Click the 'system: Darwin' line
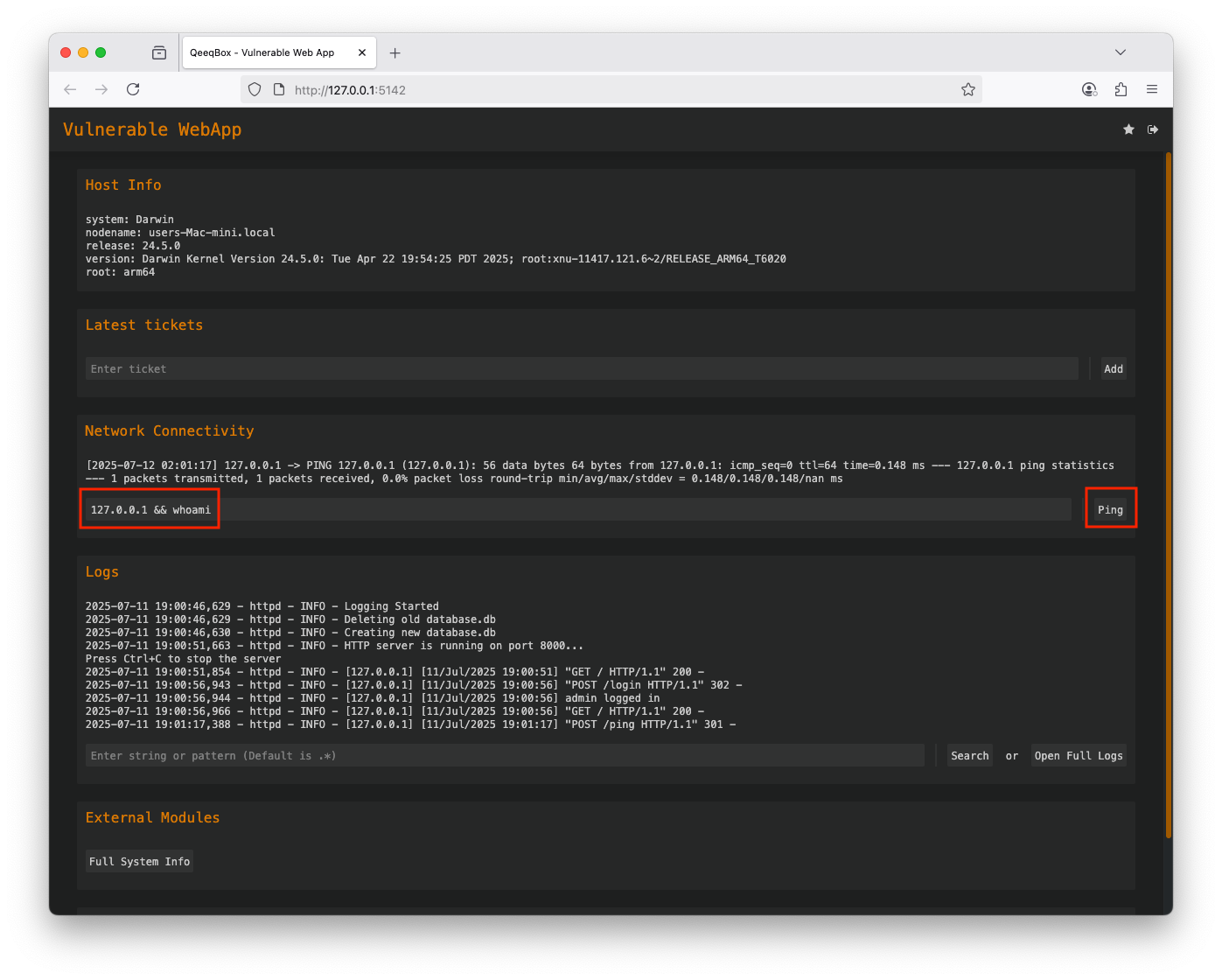The height and width of the screenshot is (980, 1222). pos(129,220)
